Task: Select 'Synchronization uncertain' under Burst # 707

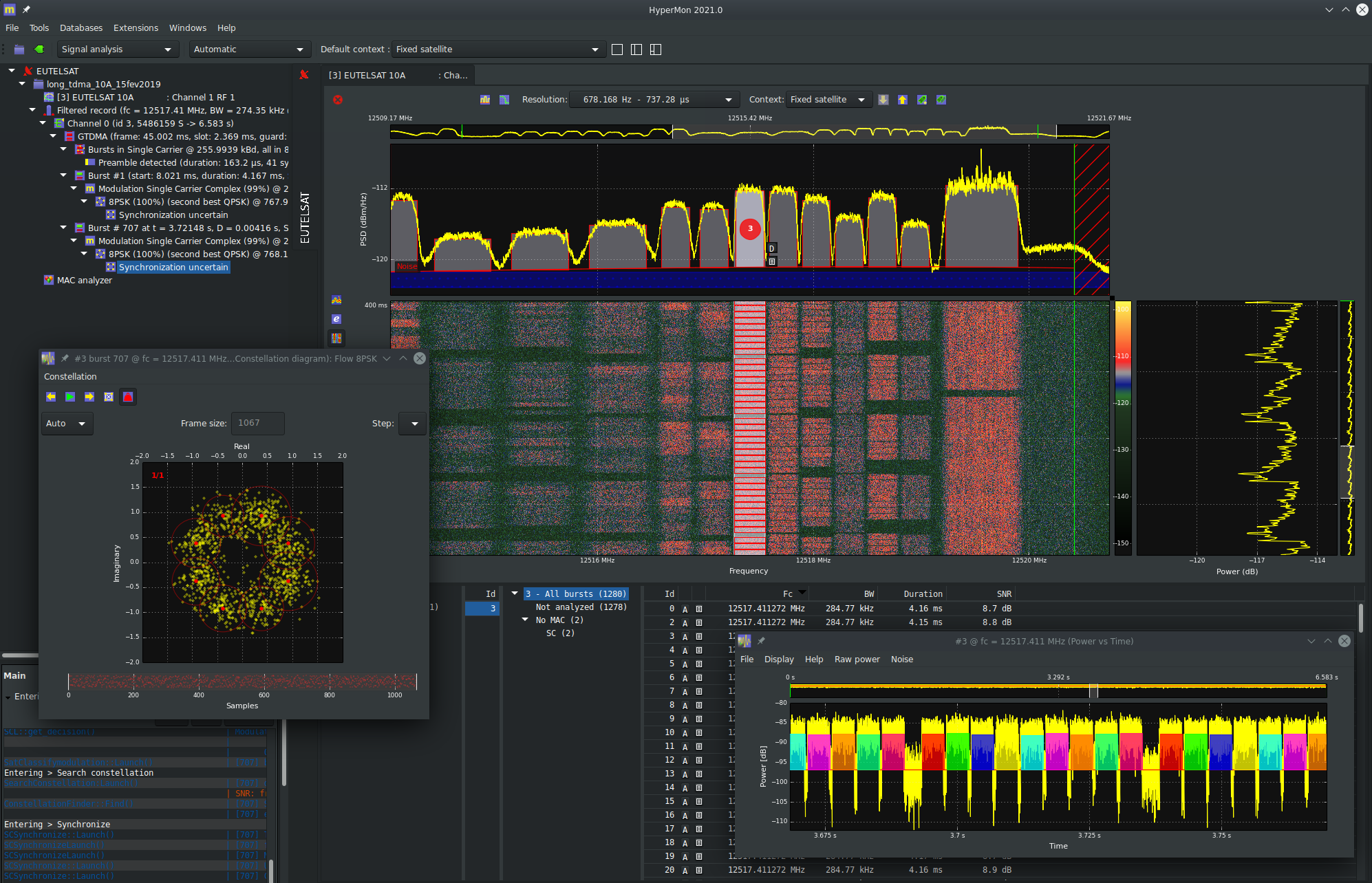Action: [x=173, y=268]
